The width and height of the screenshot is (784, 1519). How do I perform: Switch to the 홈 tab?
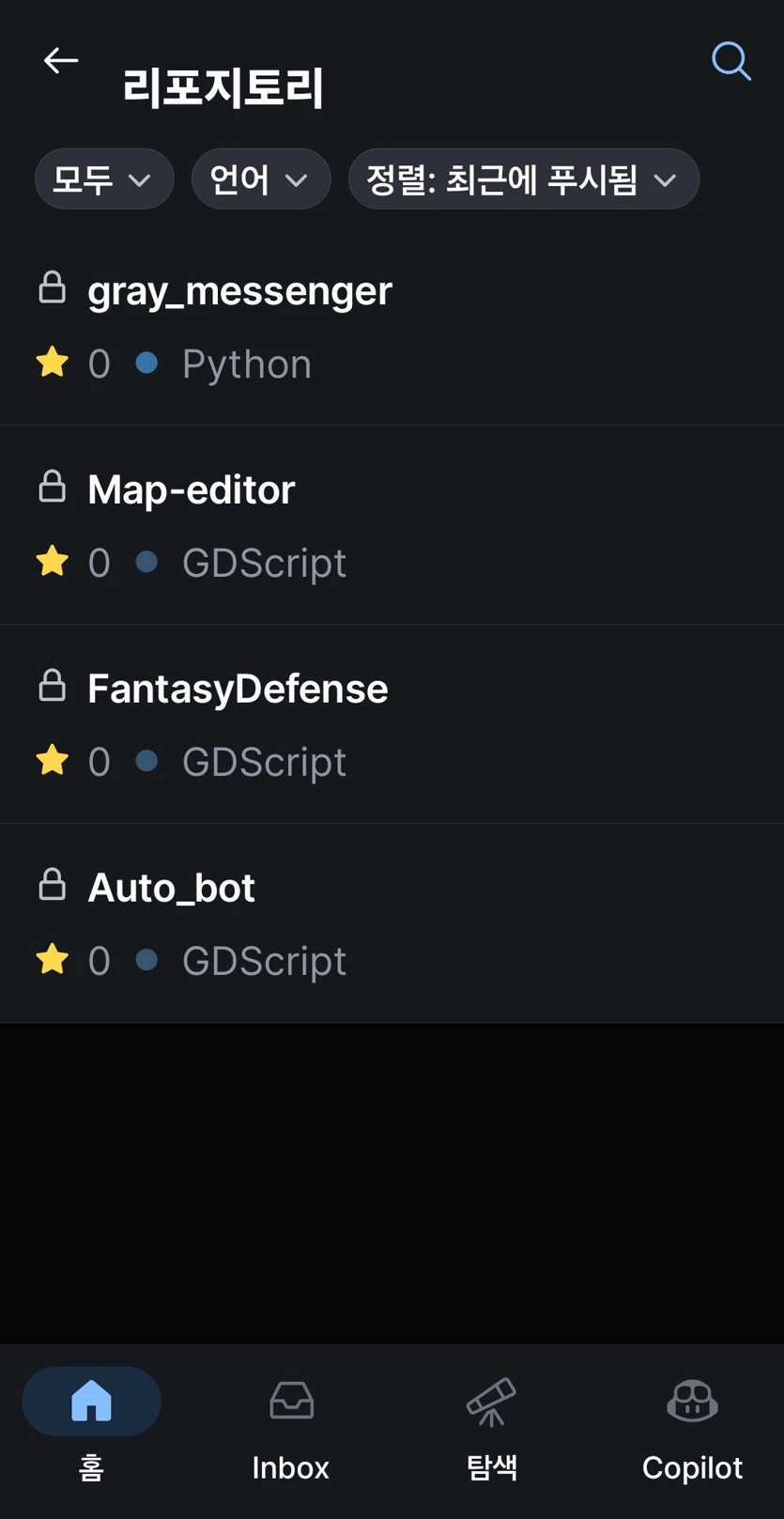91,1425
